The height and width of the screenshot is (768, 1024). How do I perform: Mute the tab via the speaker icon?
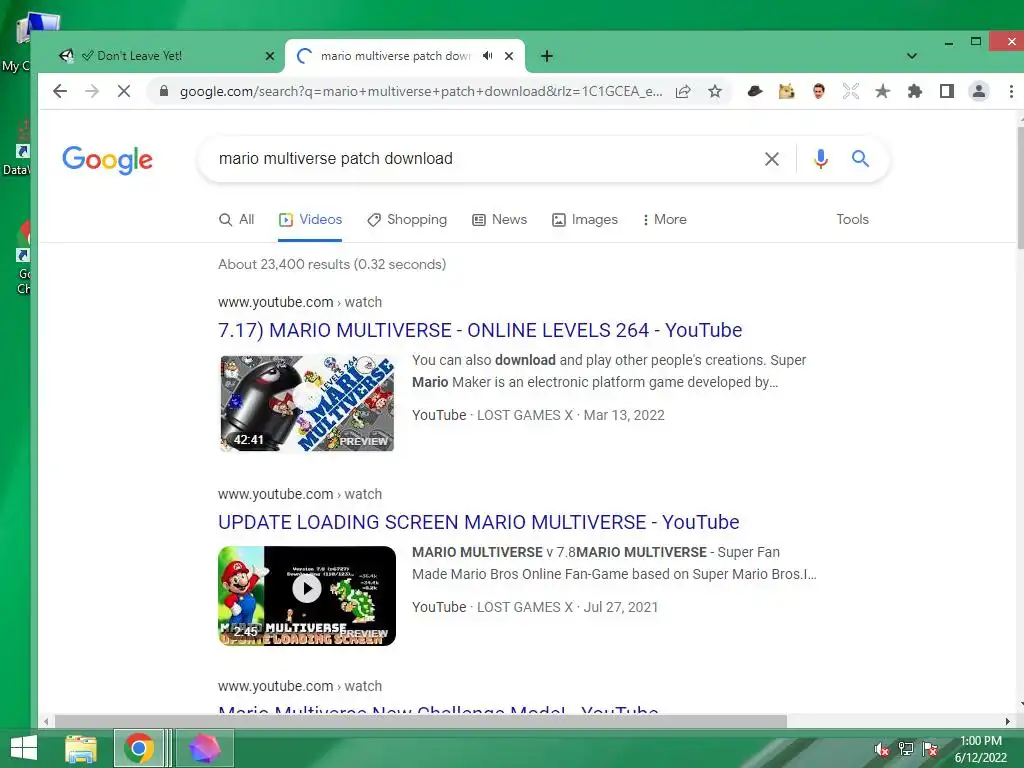click(x=488, y=56)
